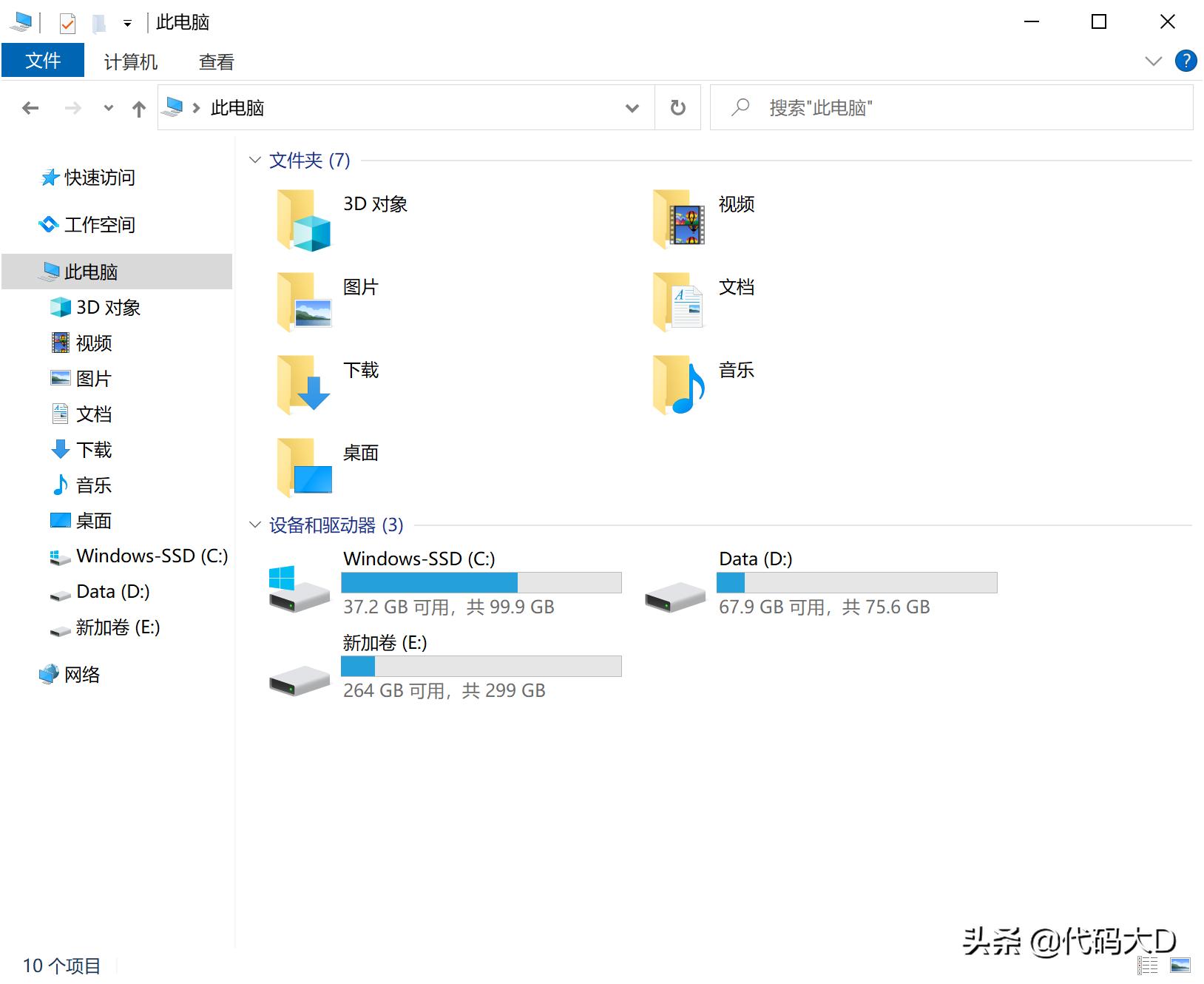This screenshot has height=984, width=1204.
Task: Collapse the 设备和驱动器 section
Action: 255,525
